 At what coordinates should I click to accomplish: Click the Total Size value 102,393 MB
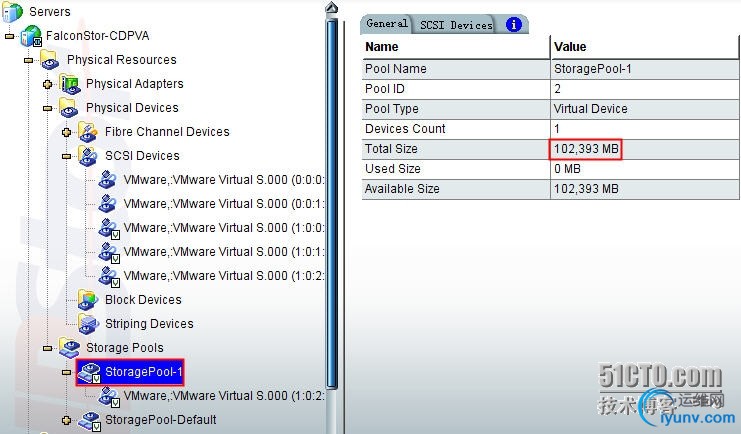pyautogui.click(x=586, y=149)
